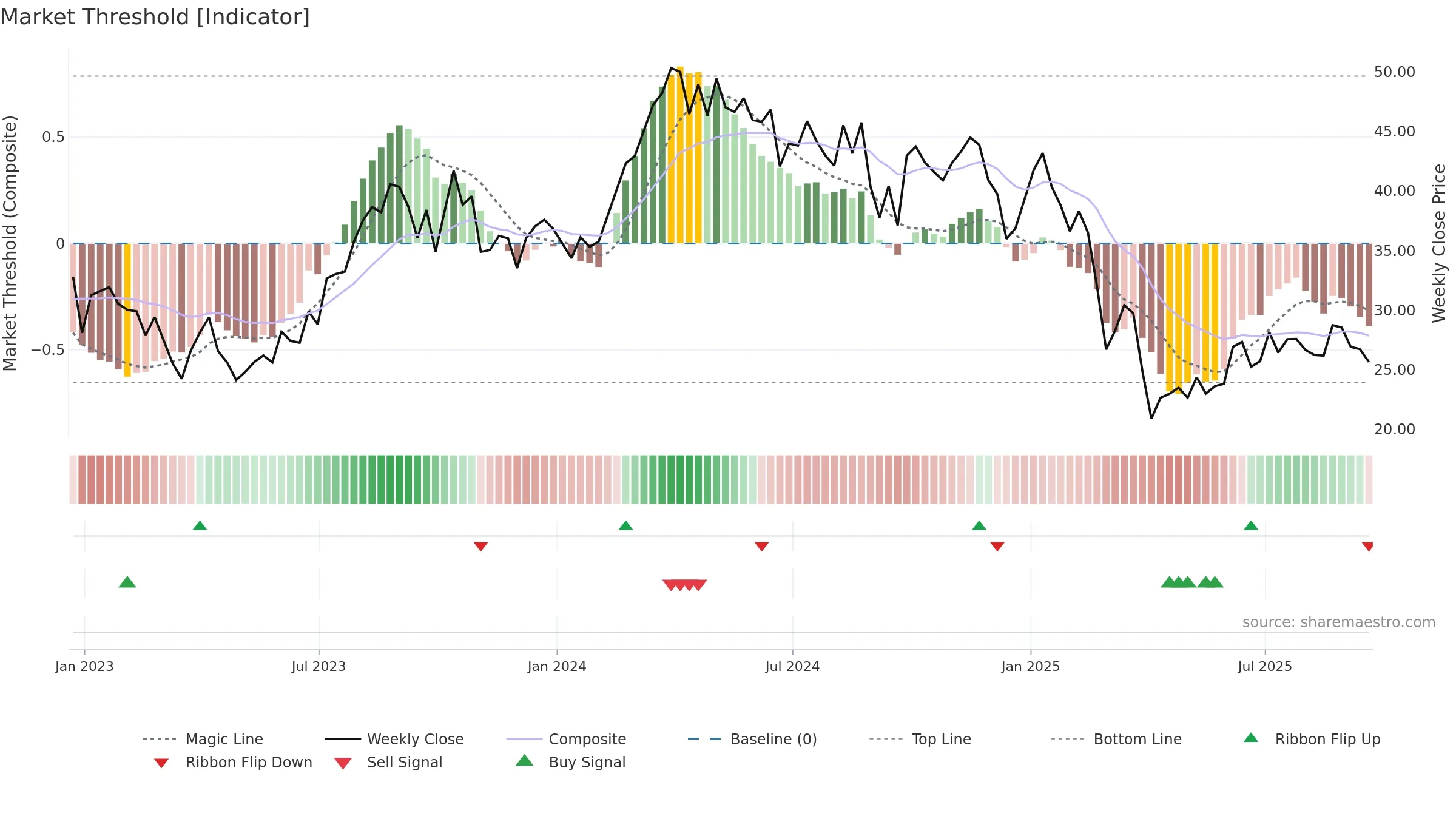Click the chart title Market Threshold [Indicator]

pos(155,17)
